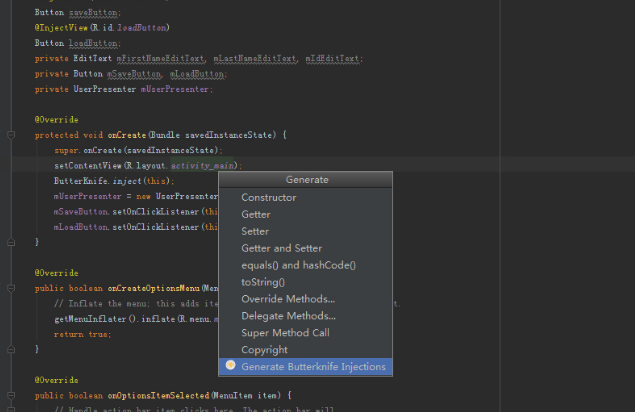Collapse the onCreate method fold marker
This screenshot has width=635, height=412.
(11, 135)
